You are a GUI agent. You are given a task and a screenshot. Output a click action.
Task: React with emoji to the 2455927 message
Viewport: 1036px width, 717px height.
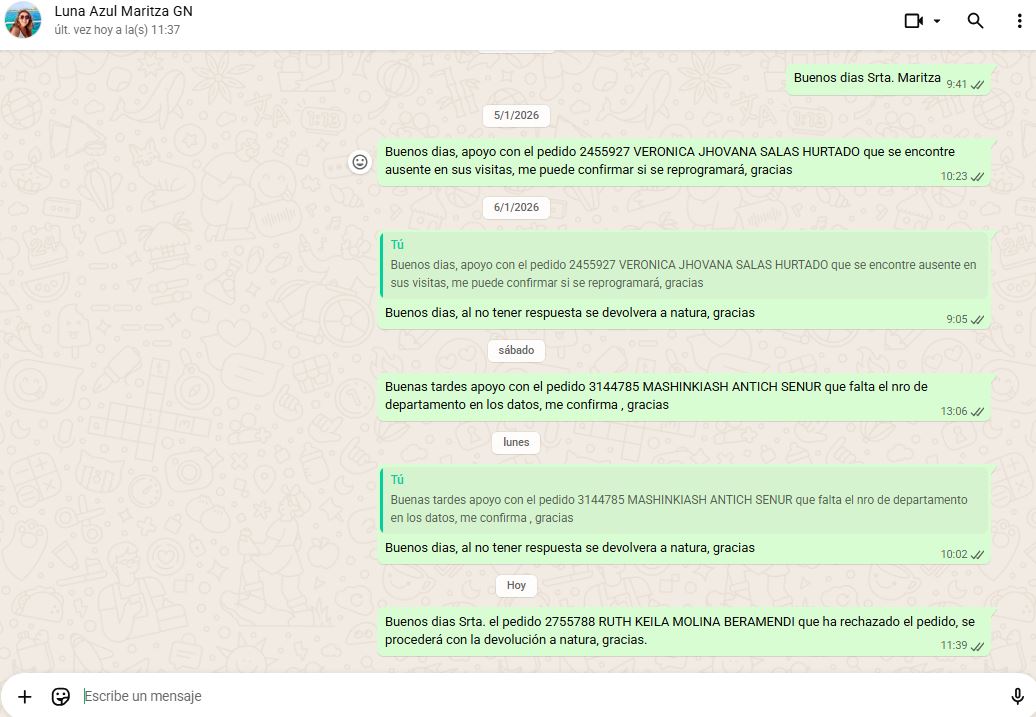tap(360, 161)
